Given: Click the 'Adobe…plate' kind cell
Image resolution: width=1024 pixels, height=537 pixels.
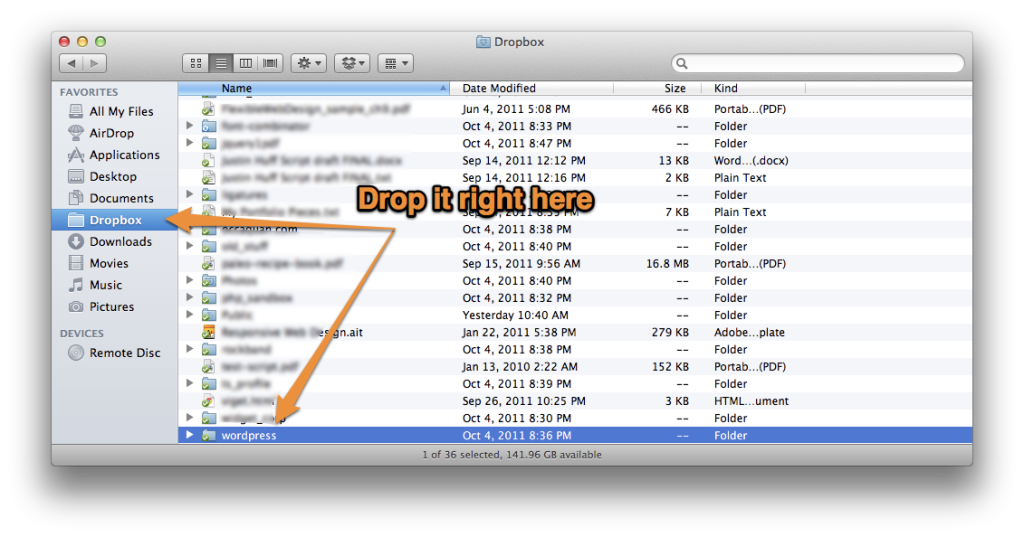Looking at the screenshot, I should pyautogui.click(x=749, y=333).
